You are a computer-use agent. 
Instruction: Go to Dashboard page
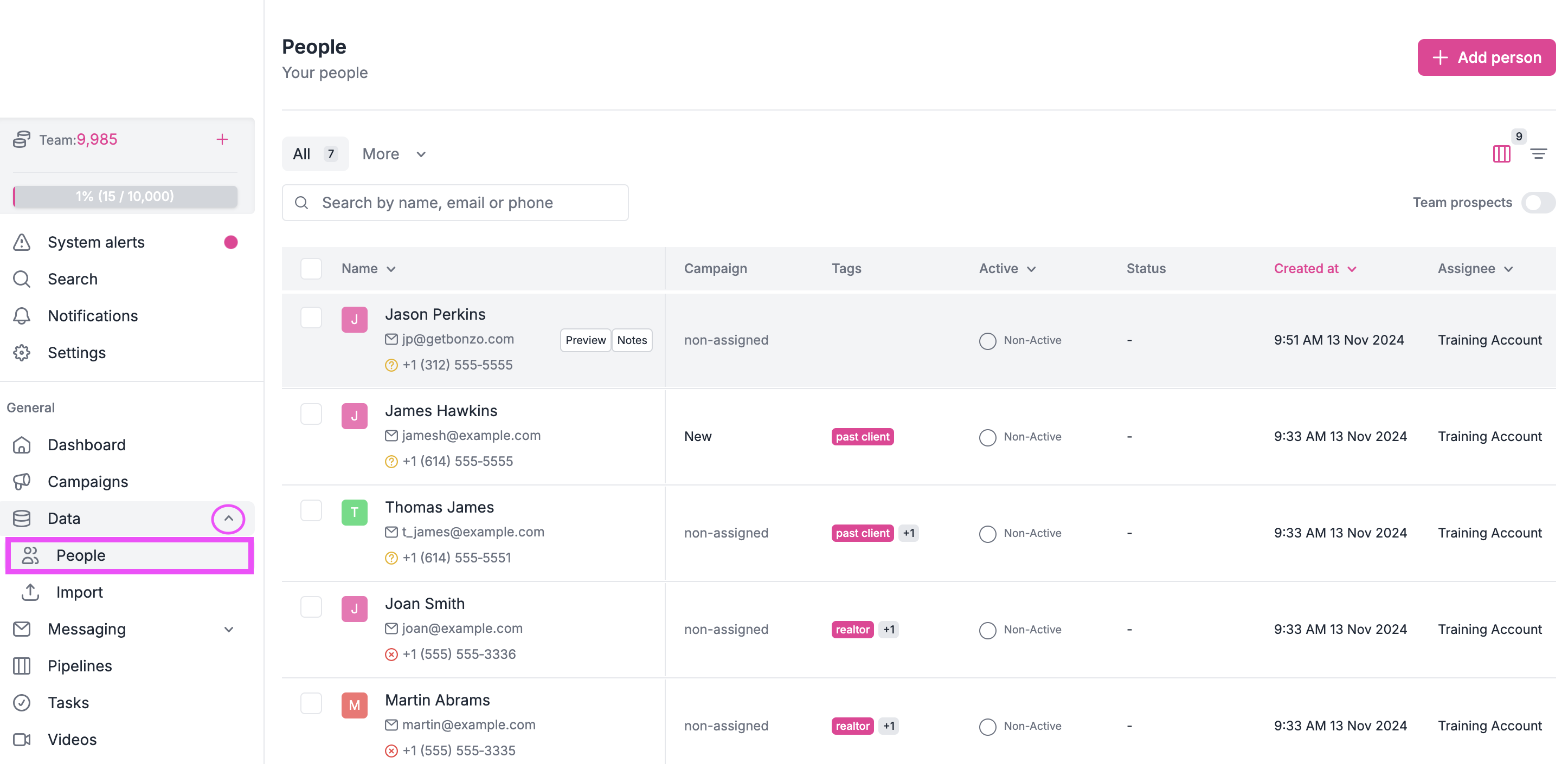[86, 445]
